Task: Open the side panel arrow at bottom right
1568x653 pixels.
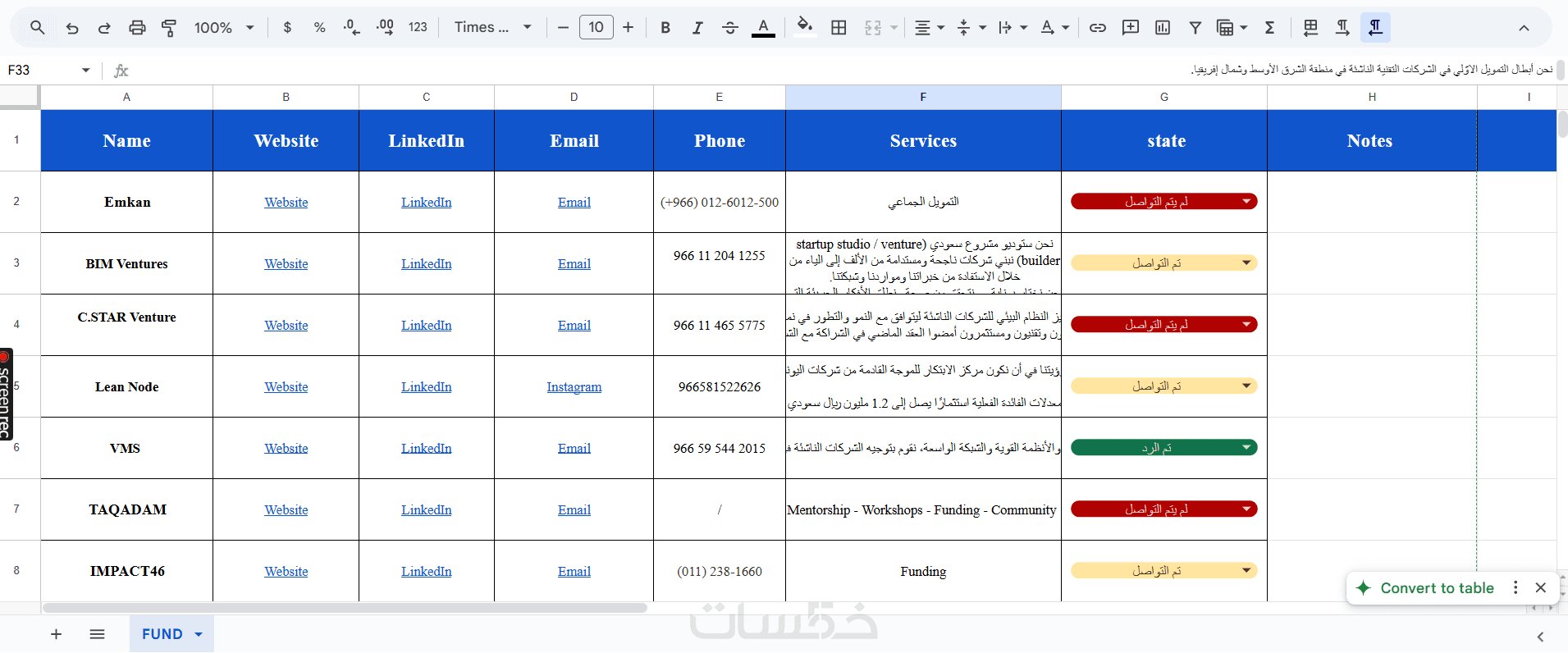Action: [x=1540, y=637]
